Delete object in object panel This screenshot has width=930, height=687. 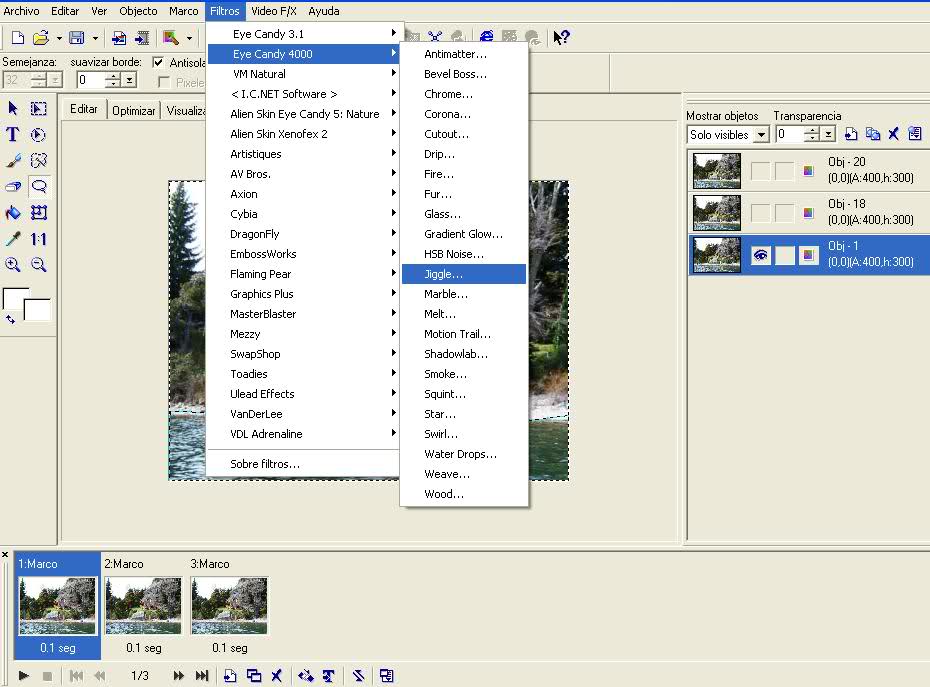click(893, 134)
